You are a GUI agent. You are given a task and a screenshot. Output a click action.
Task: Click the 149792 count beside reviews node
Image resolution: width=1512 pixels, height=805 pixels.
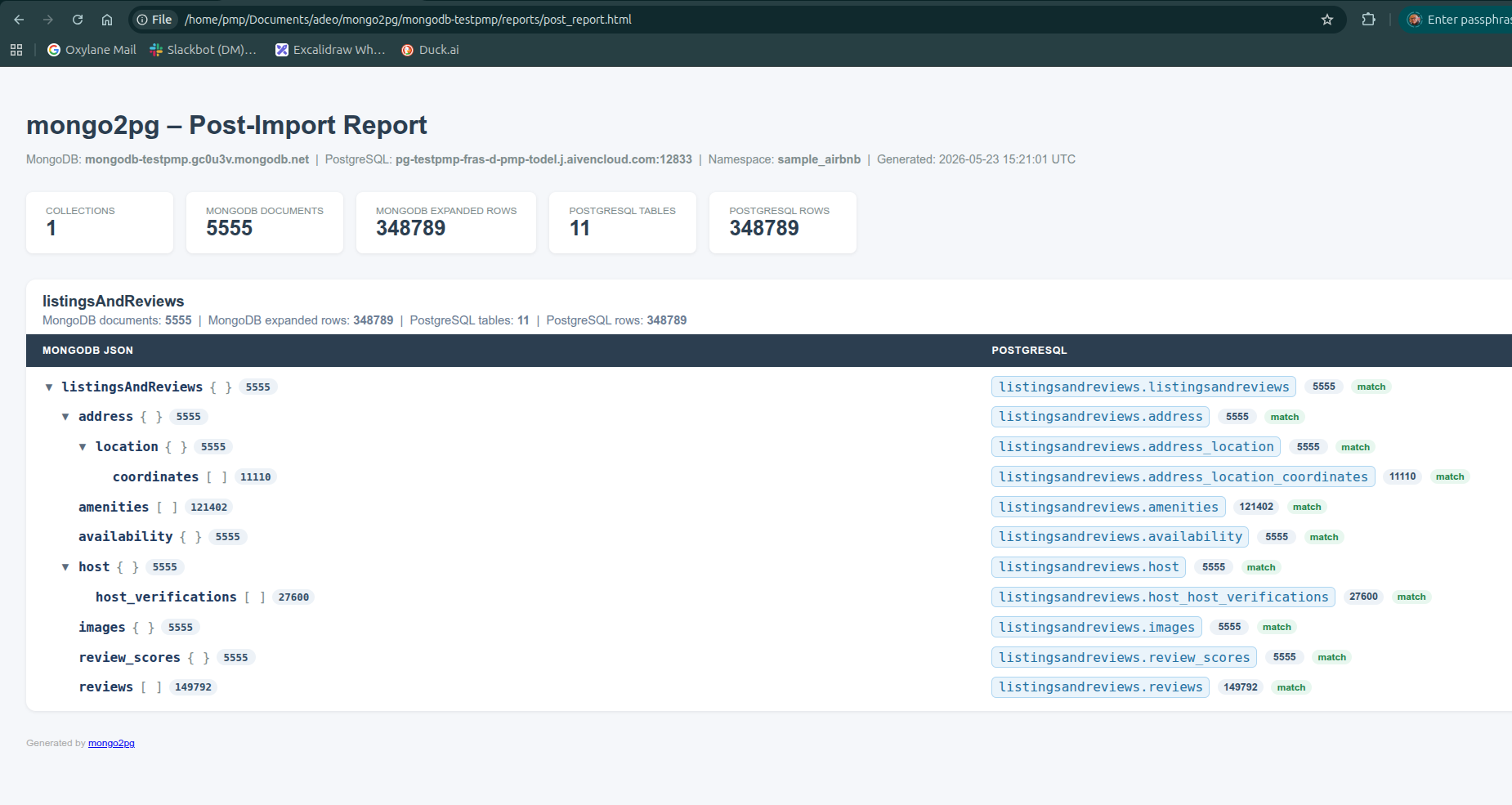(x=193, y=687)
